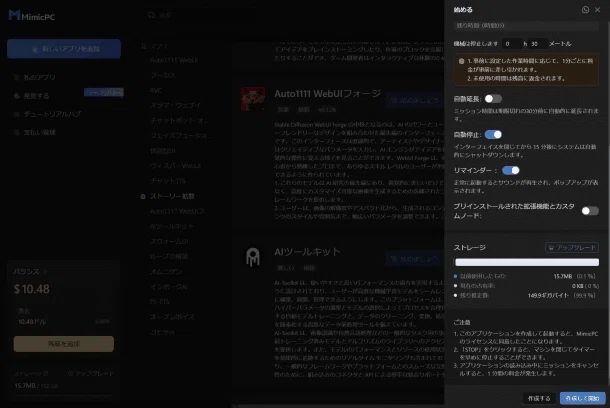Click the 15.7MB (0.1 %) value in storage panel
Viewport: 610px width, 408px height.
tap(575, 276)
